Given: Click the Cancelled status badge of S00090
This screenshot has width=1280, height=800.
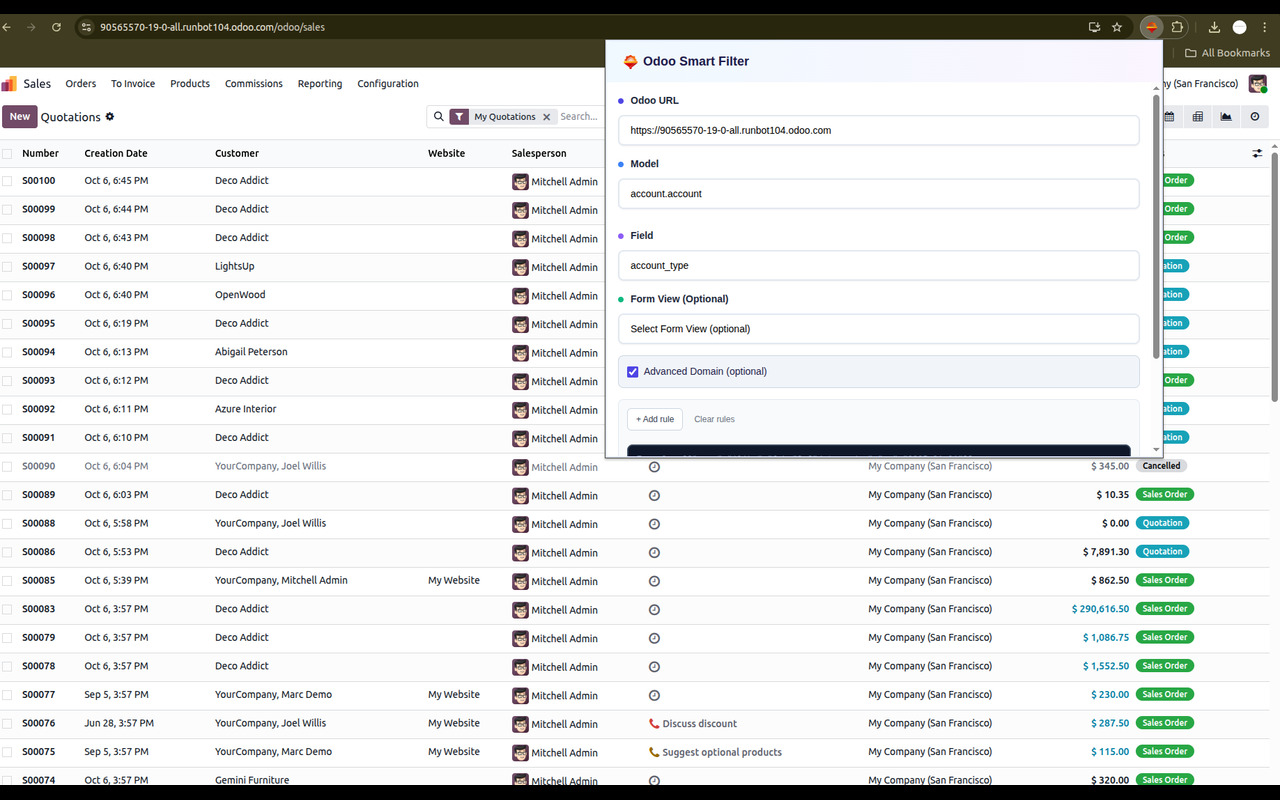Looking at the screenshot, I should [1162, 466].
